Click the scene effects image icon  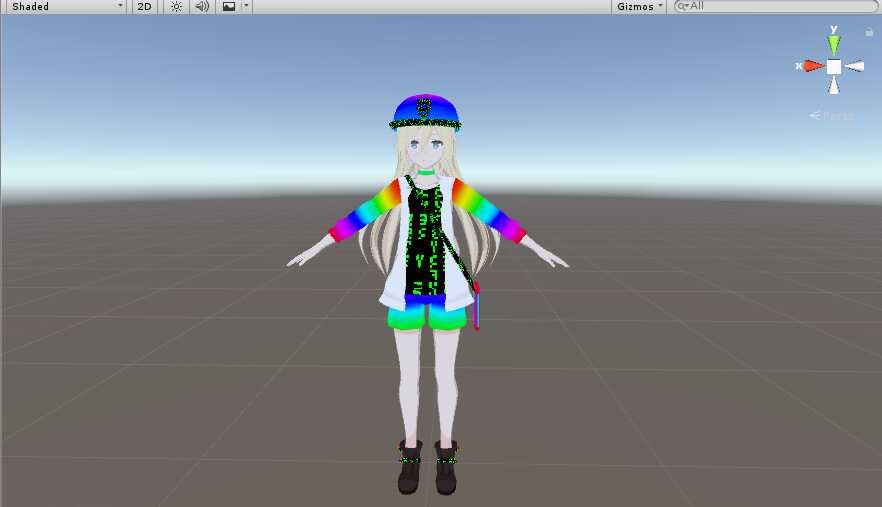[x=229, y=6]
